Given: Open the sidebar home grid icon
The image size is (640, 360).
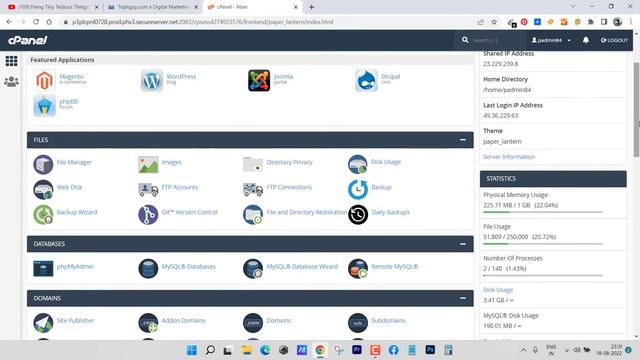Looking at the screenshot, I should point(11,61).
